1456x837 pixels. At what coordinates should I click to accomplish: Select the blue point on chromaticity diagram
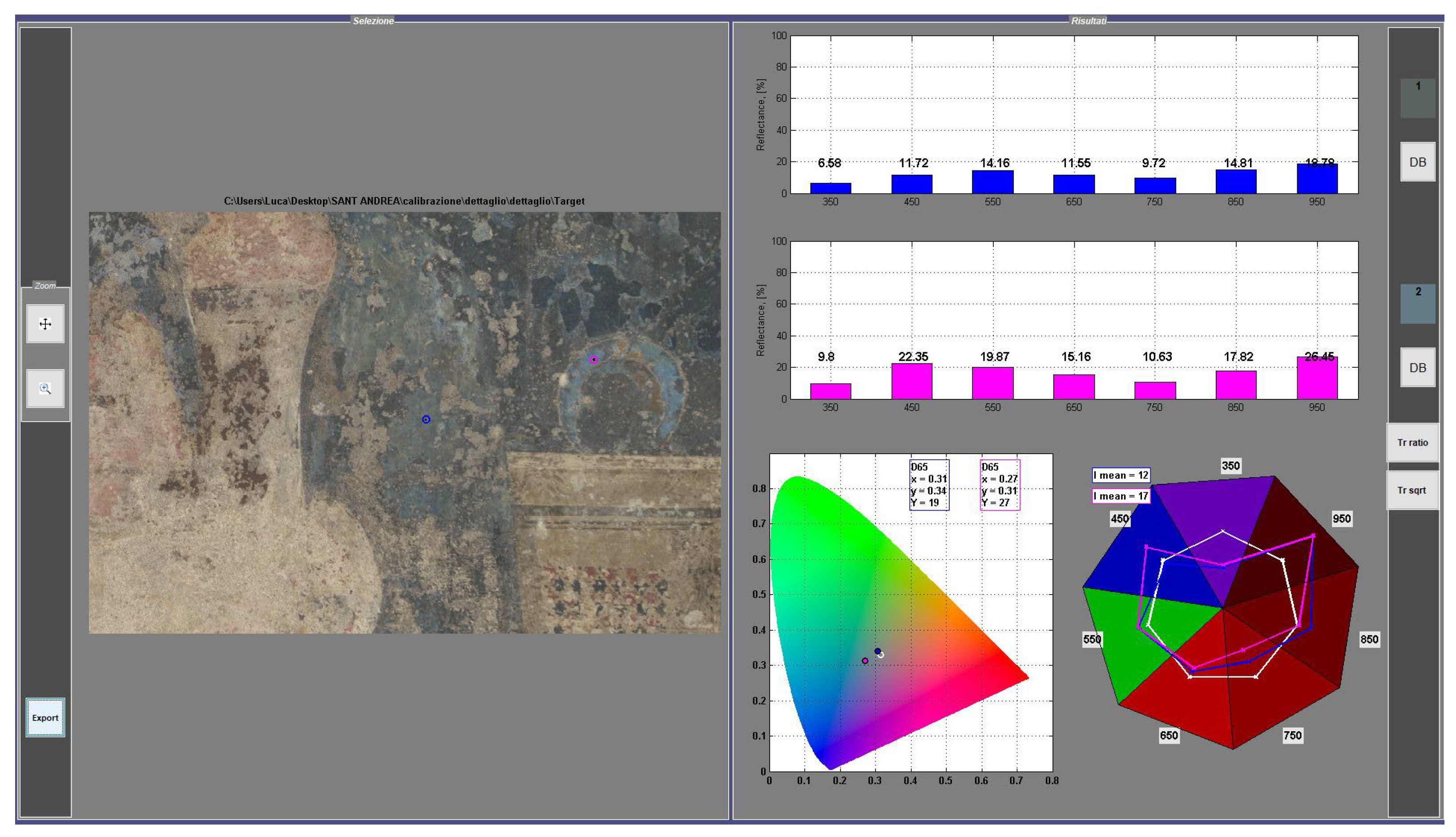pos(877,651)
